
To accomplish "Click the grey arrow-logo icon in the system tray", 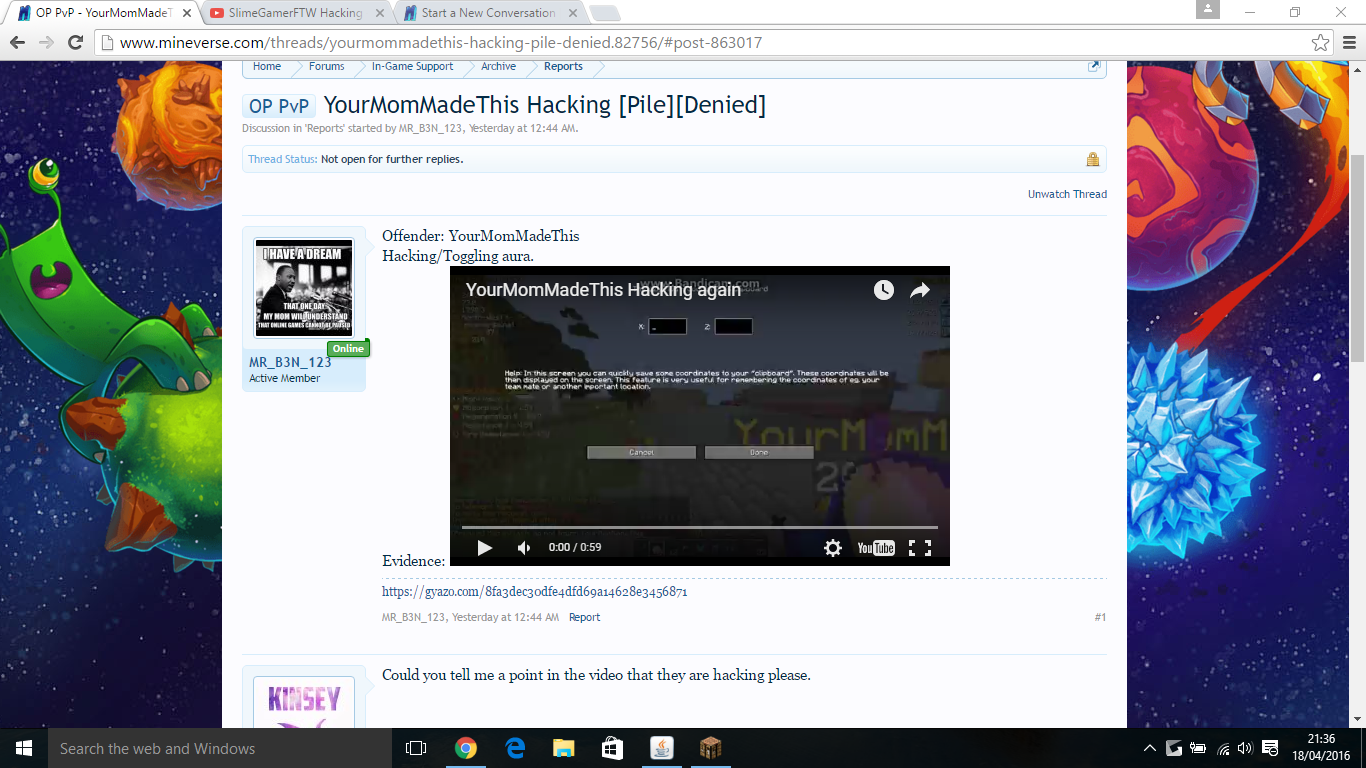I will pos(1174,748).
